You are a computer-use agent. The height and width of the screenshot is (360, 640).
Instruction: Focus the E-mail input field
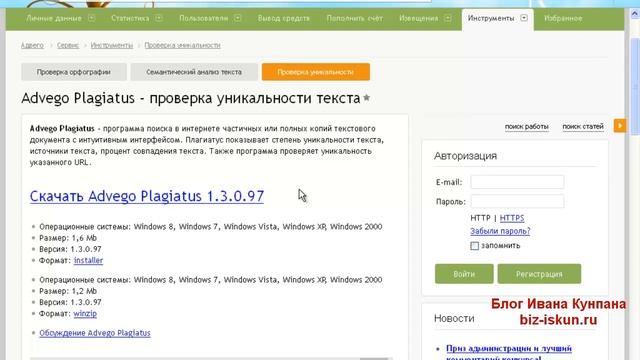click(x=517, y=182)
